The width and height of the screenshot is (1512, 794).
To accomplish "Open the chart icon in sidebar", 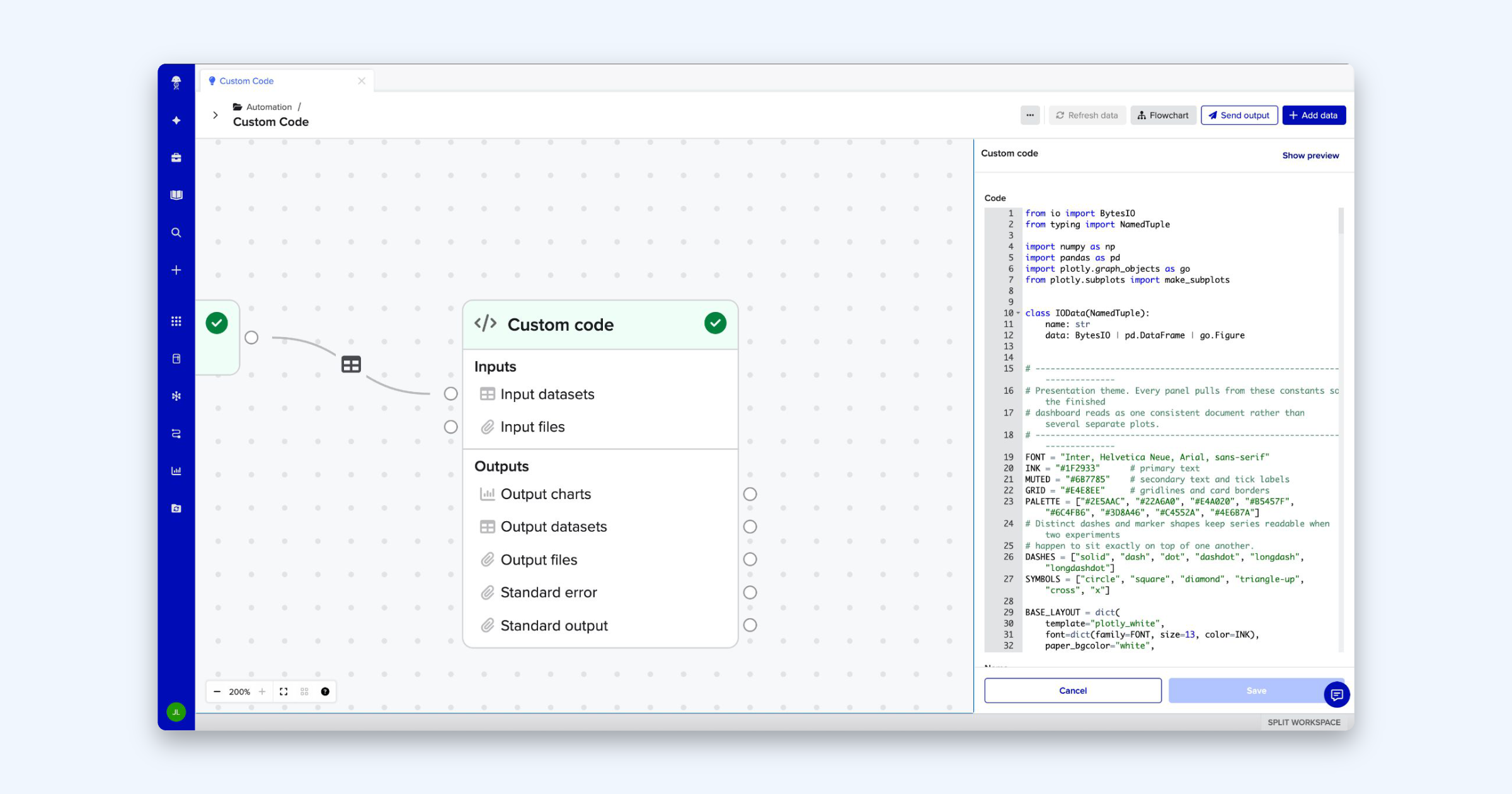I will click(176, 471).
